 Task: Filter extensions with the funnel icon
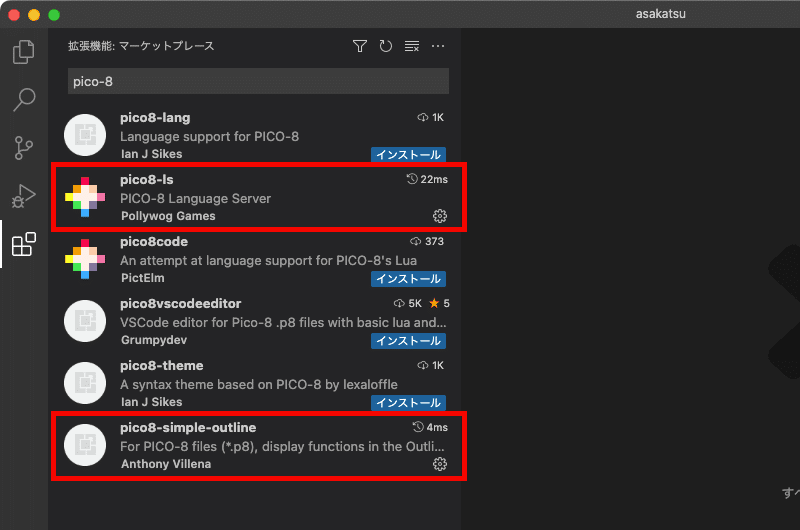pos(360,46)
